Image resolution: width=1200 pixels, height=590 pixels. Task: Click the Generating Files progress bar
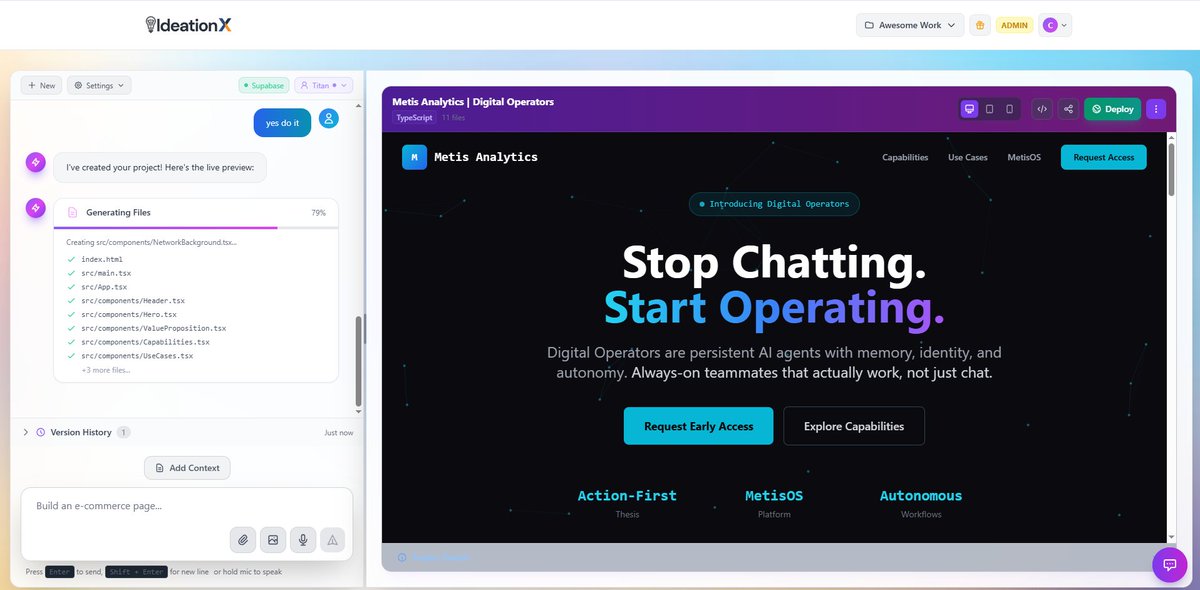[x=196, y=229]
